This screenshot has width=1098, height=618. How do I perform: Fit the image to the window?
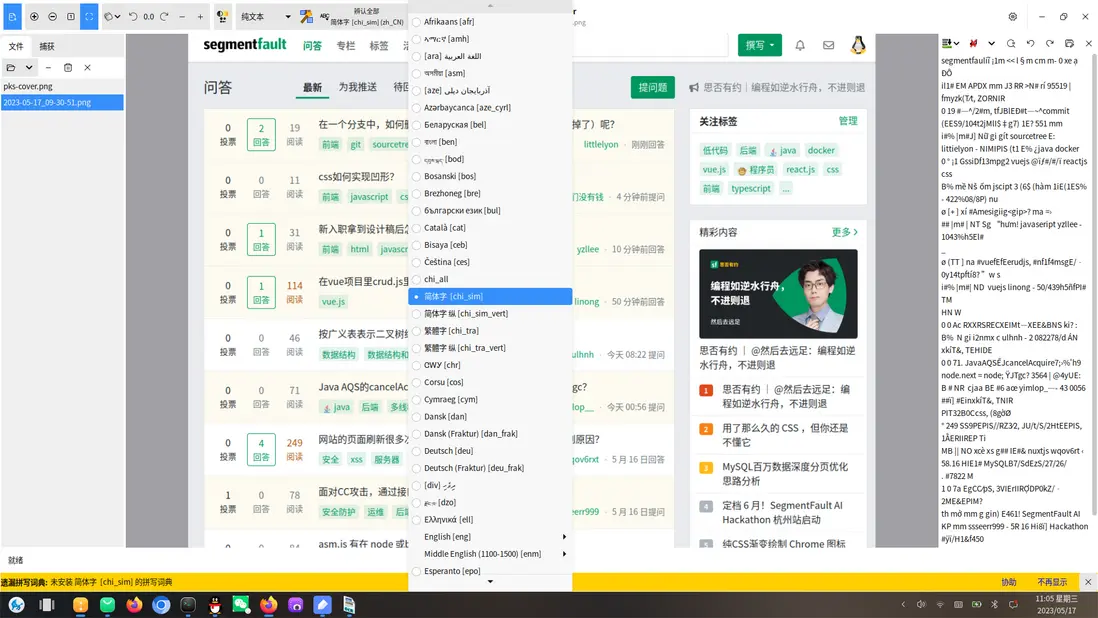tap(91, 16)
